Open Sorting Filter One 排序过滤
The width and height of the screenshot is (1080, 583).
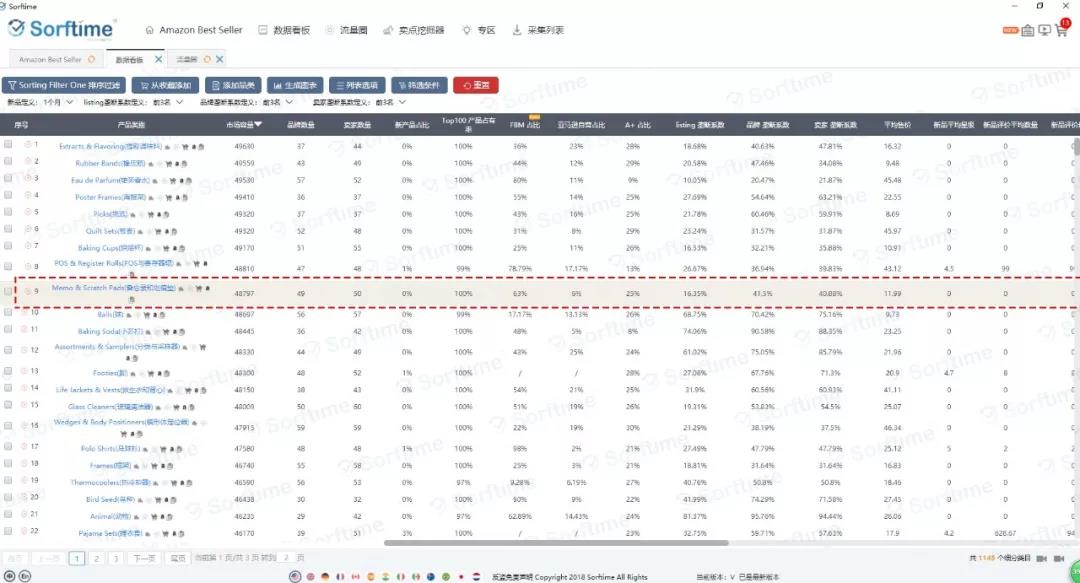click(63, 85)
